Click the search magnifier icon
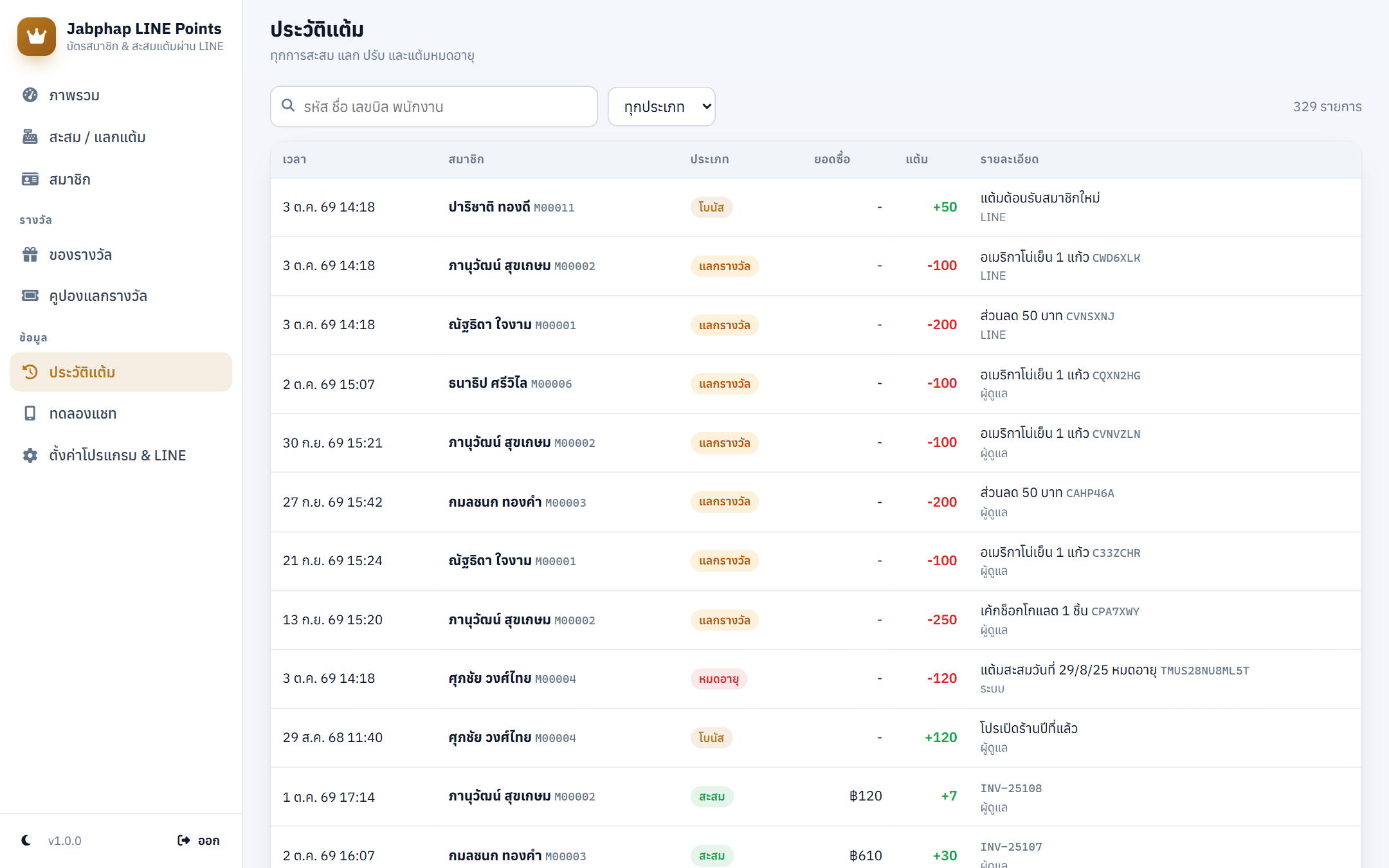1389x868 pixels. (288, 105)
